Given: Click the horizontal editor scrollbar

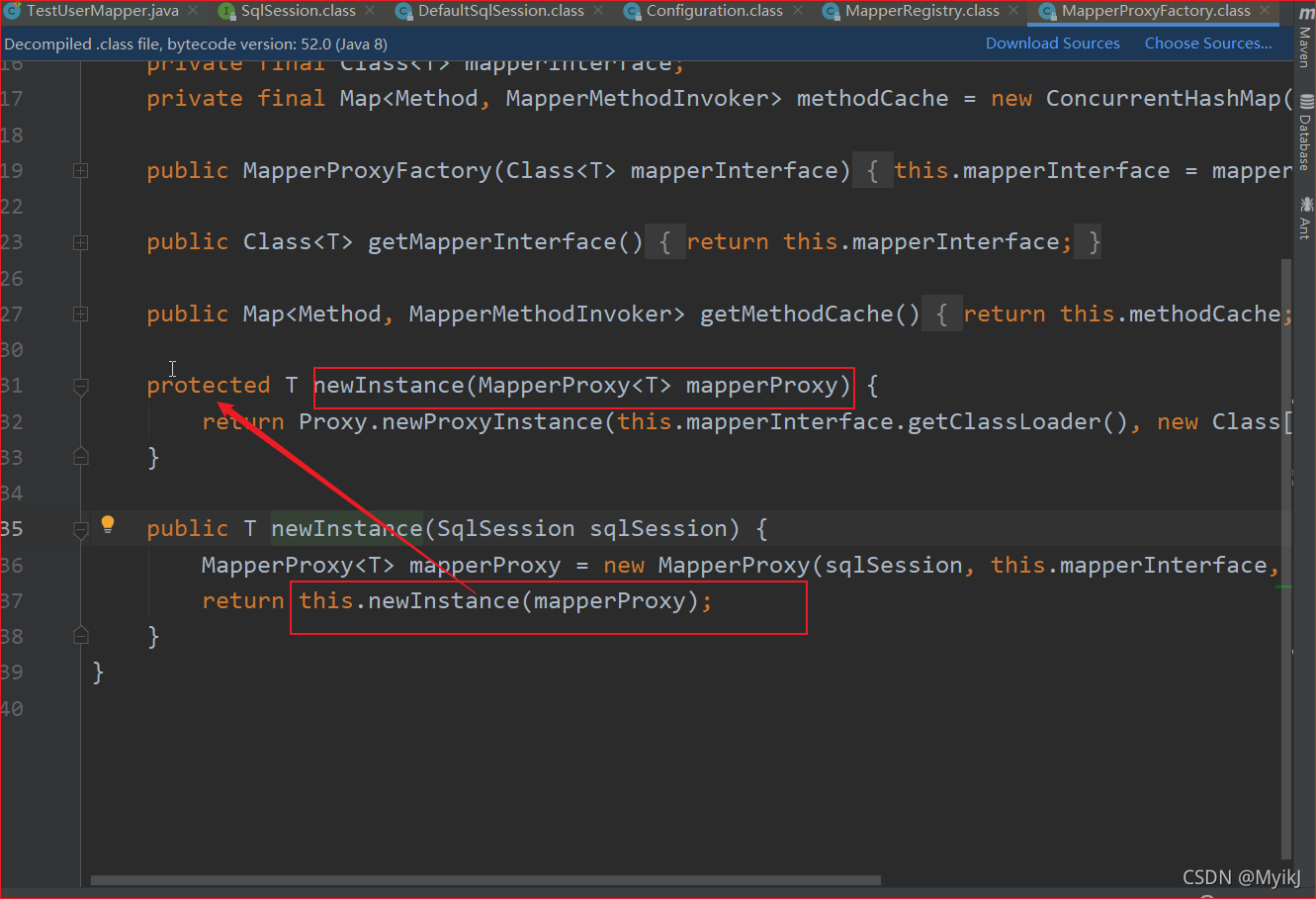Looking at the screenshot, I should pyautogui.click(x=485, y=879).
